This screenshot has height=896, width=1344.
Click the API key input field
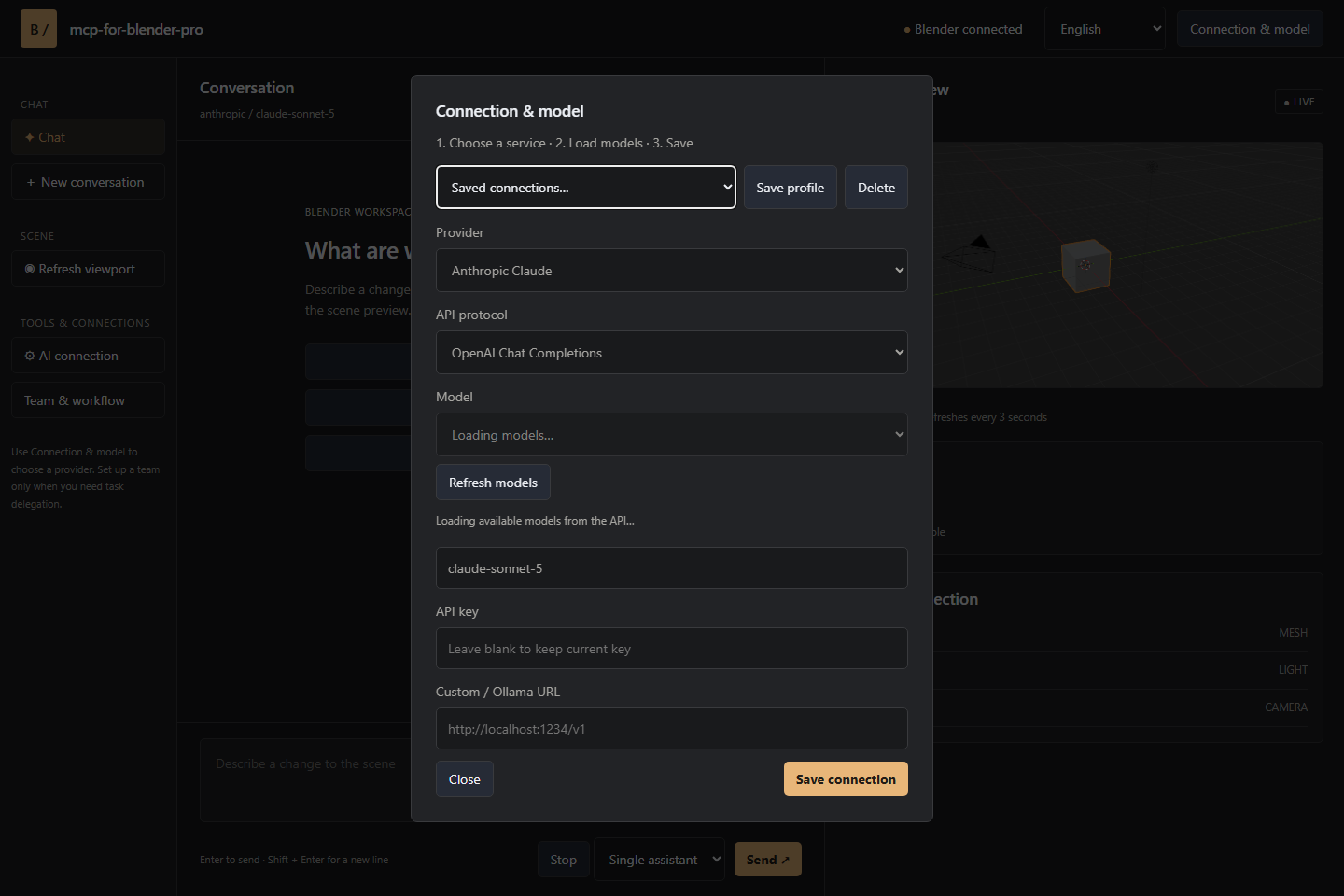pos(671,649)
